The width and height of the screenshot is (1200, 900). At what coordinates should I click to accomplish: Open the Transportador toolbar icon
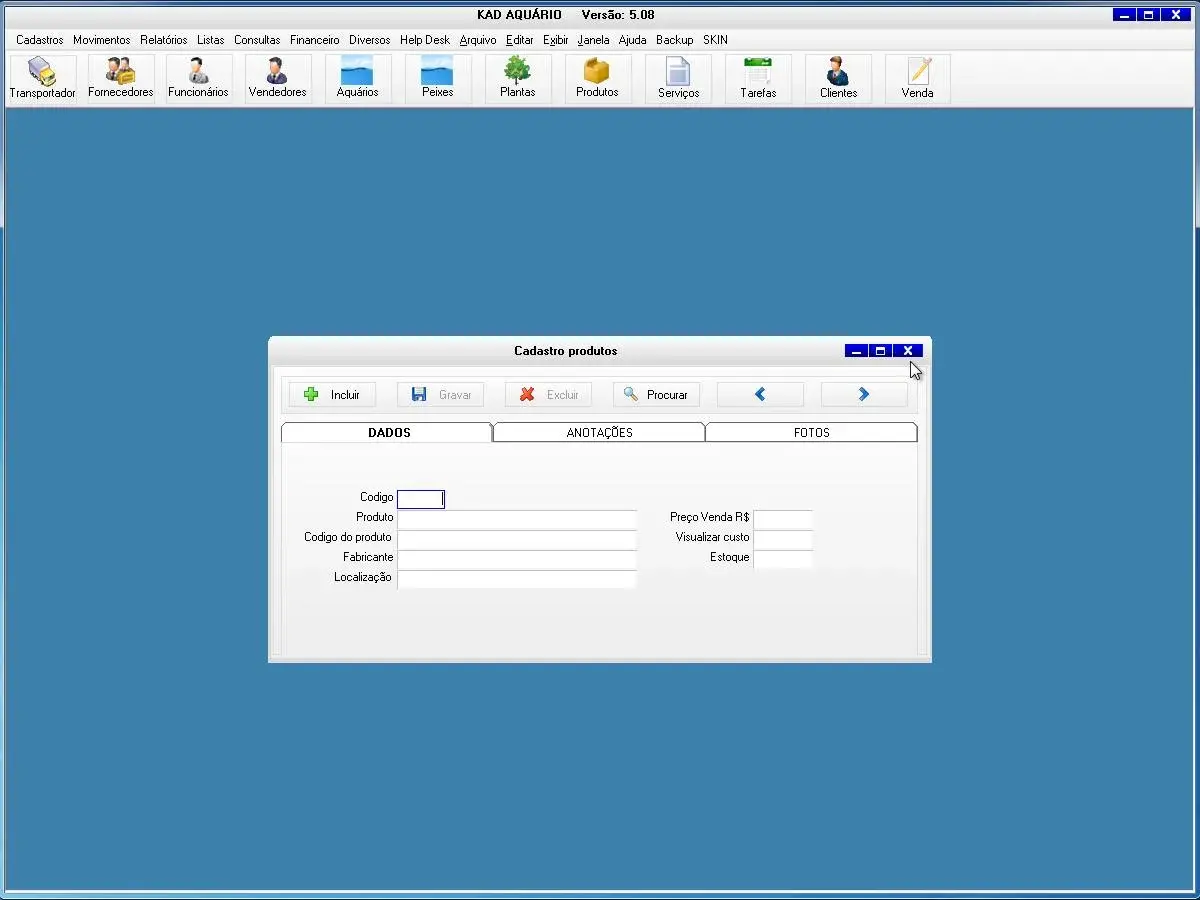(43, 79)
